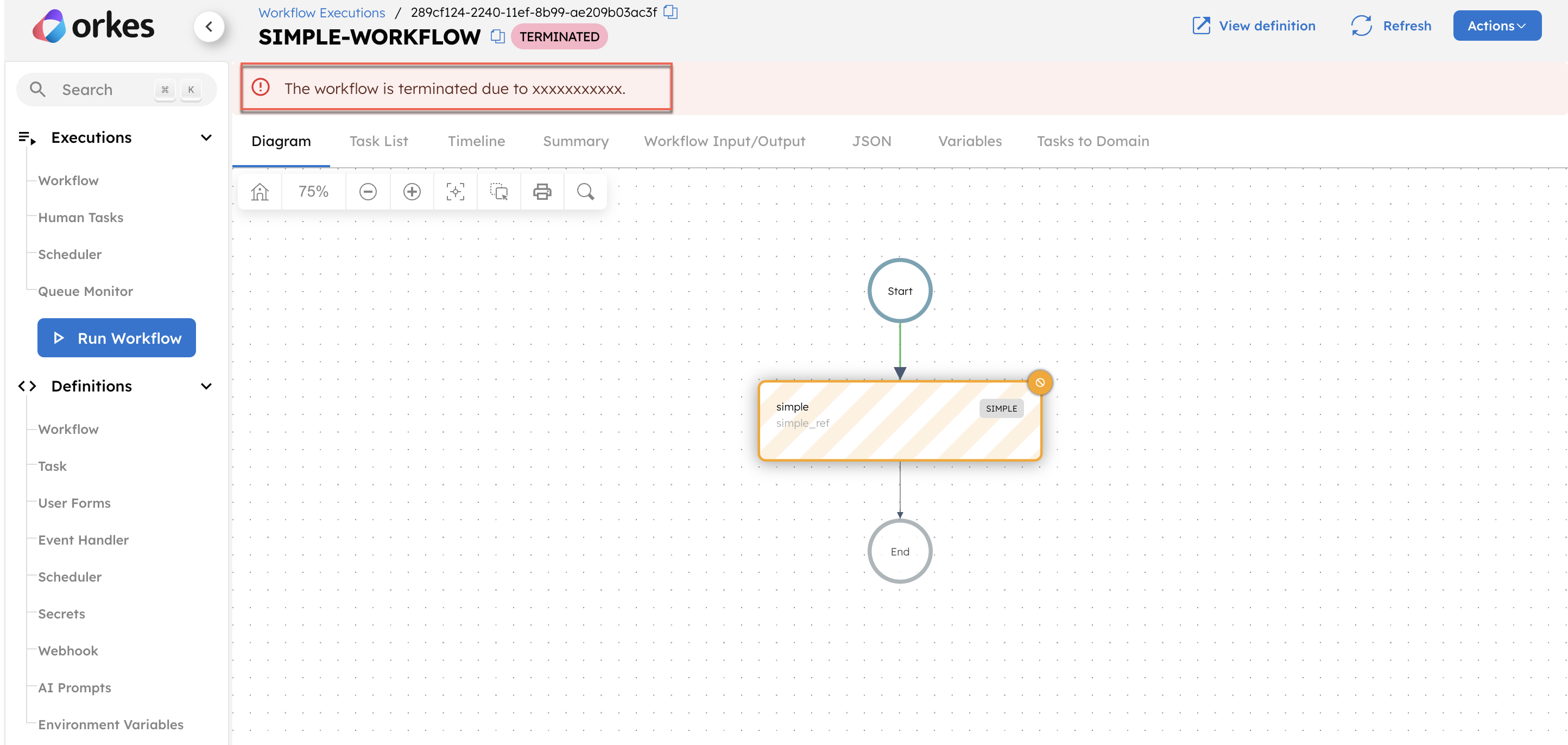1568x745 pixels.
Task: Open the Actions dropdown
Action: [1497, 26]
